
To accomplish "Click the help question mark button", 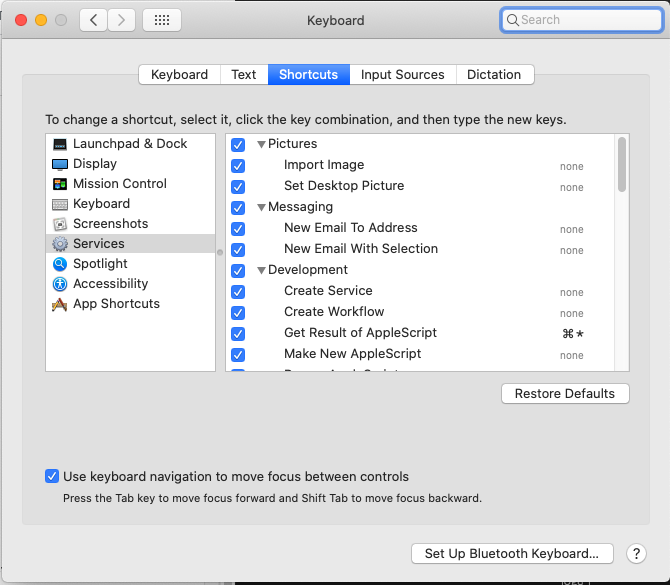I will 636,553.
